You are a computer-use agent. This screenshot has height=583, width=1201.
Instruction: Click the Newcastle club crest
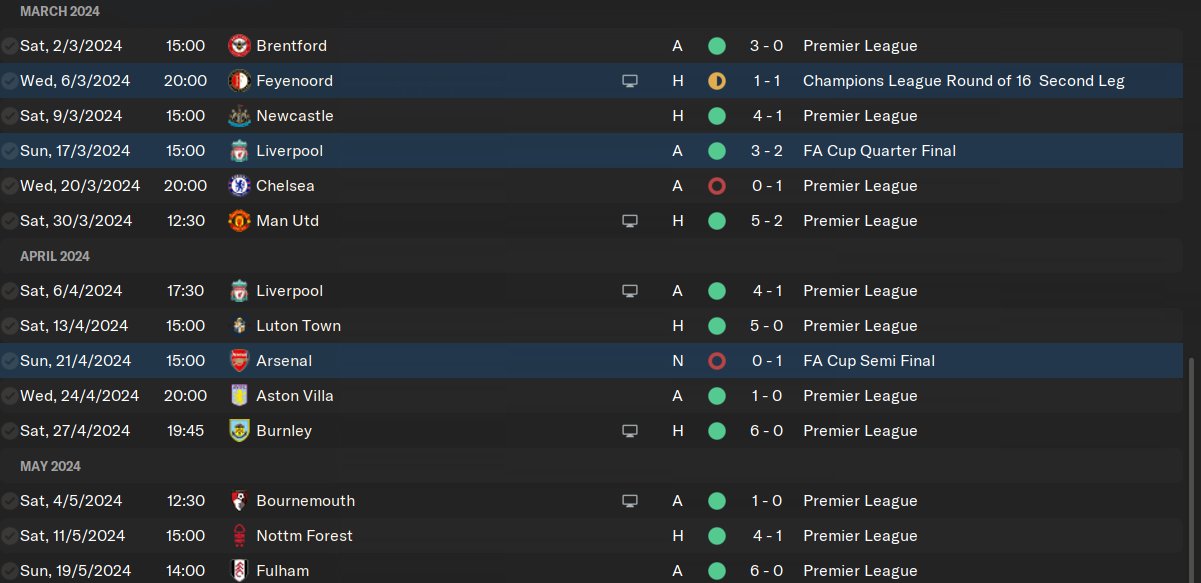pyautogui.click(x=239, y=116)
